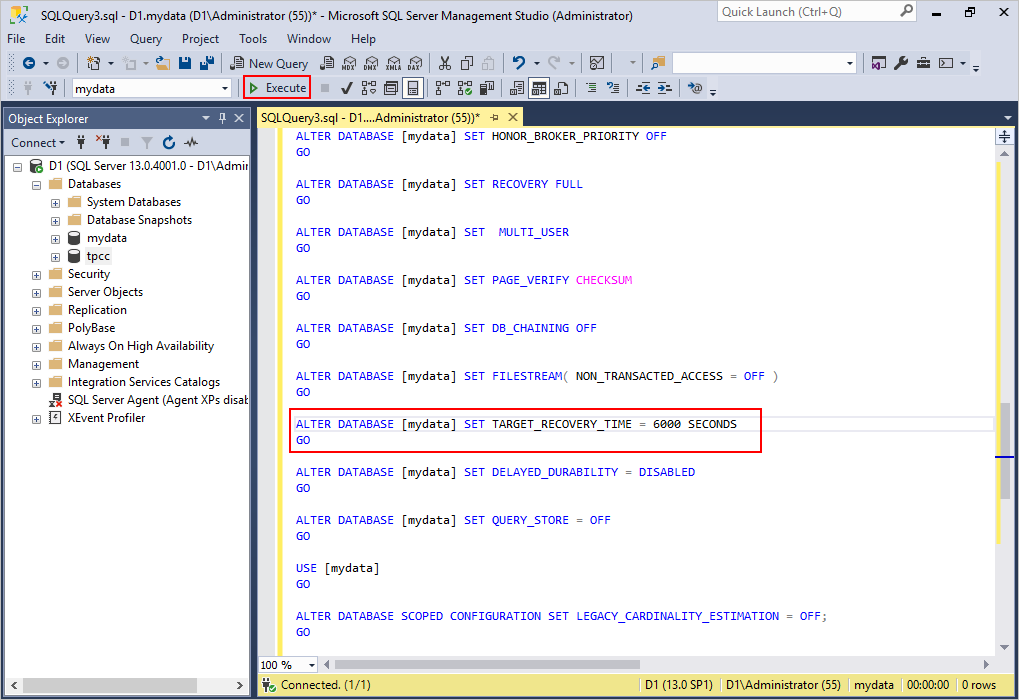Open the Query menu
This screenshot has height=700, width=1019.
click(146, 39)
